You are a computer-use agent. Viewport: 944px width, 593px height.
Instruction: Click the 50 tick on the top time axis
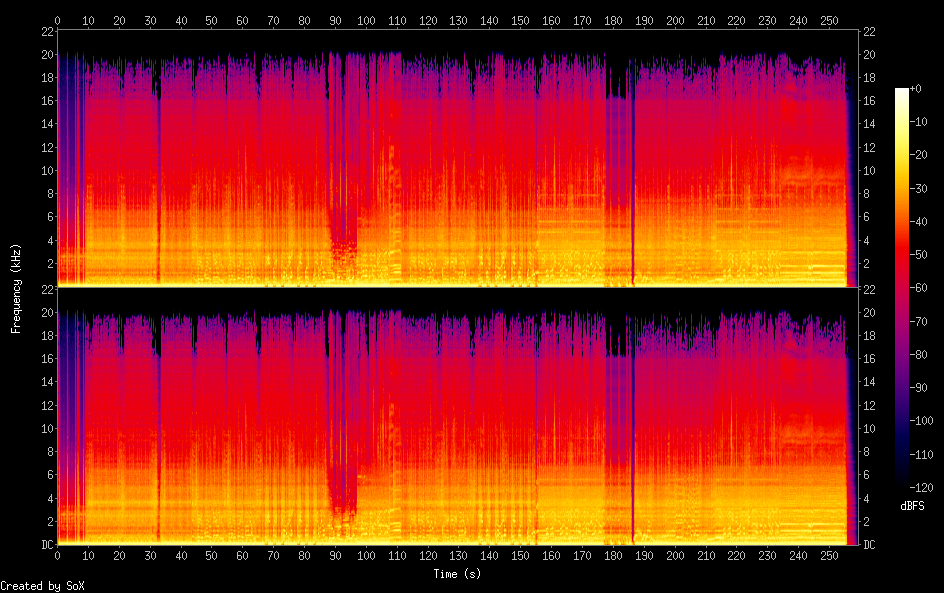[x=212, y=20]
